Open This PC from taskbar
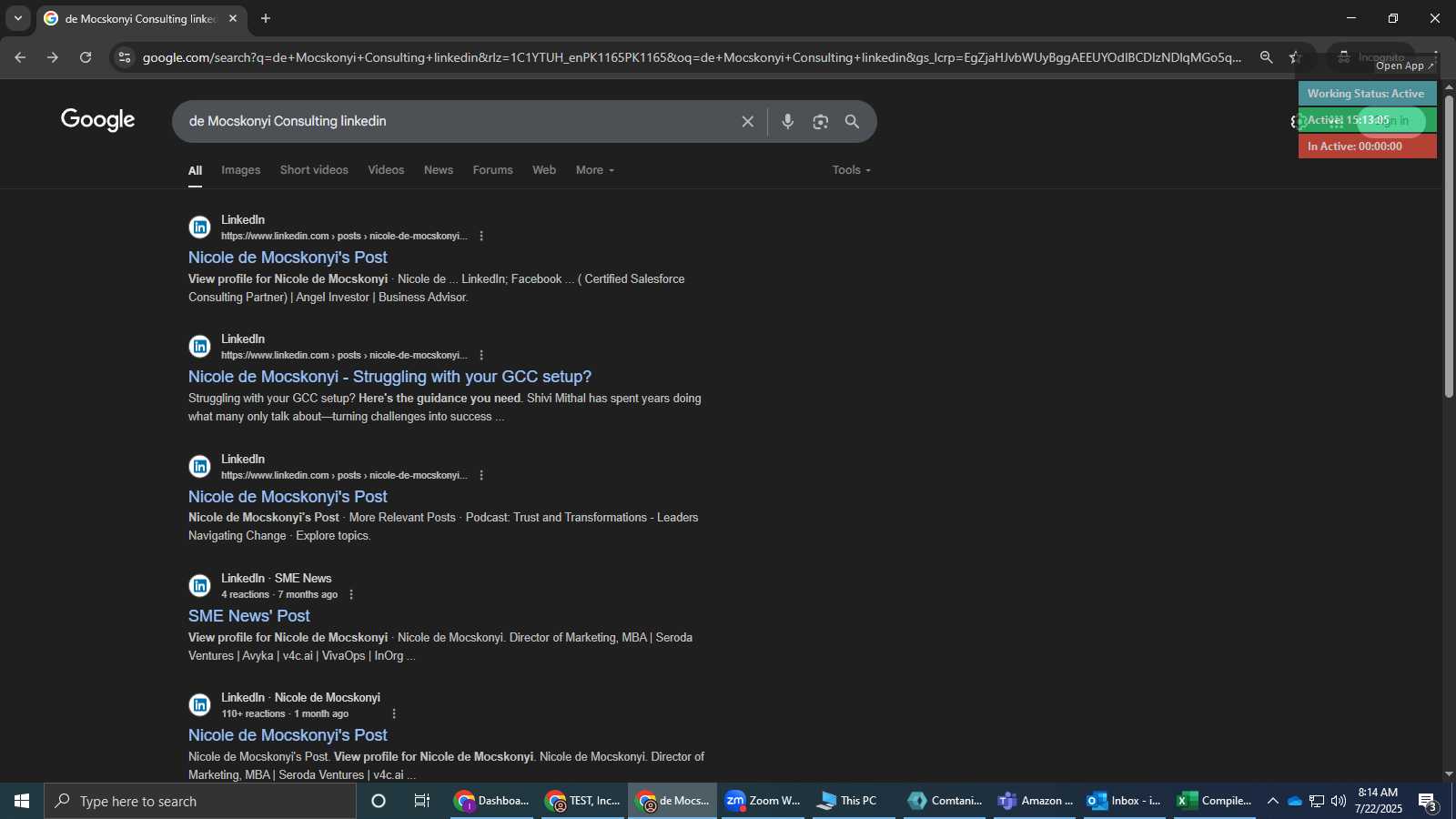 point(853,801)
